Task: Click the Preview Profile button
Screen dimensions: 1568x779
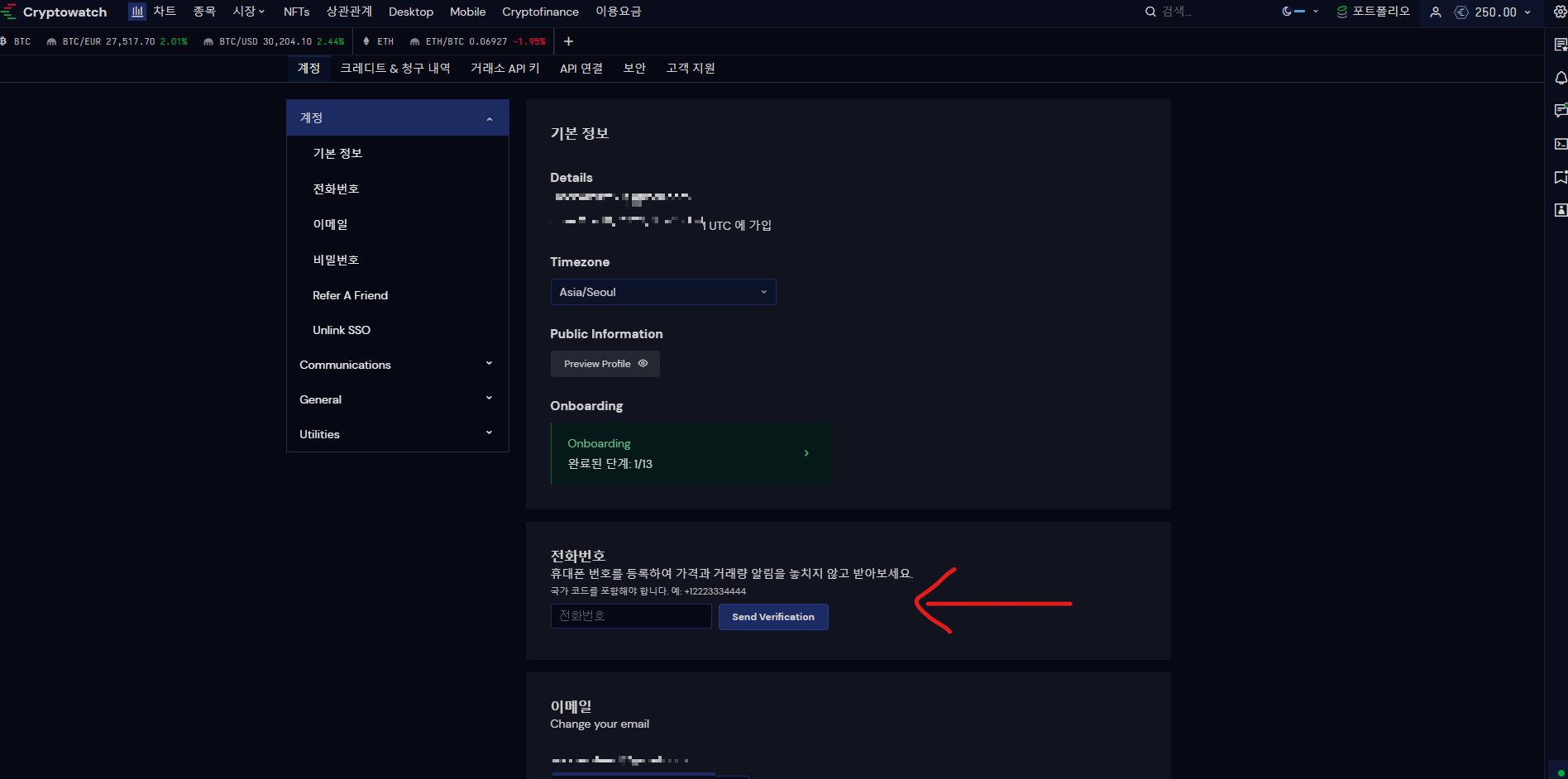Action: click(x=605, y=364)
